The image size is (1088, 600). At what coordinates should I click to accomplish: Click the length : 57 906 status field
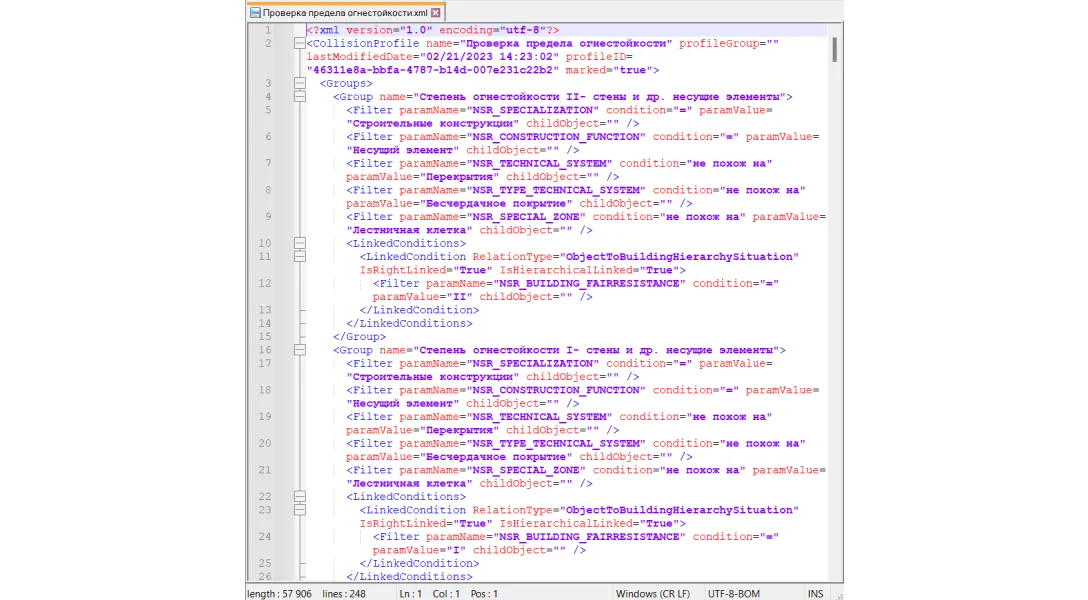coord(280,593)
